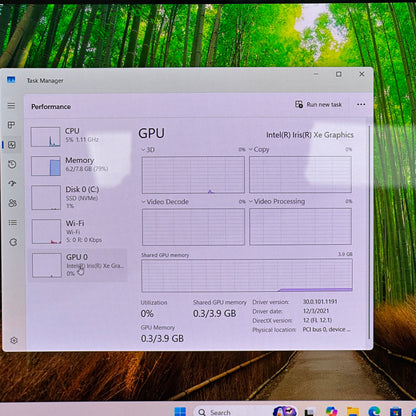Image resolution: width=416 pixels, height=416 pixels.
Task: Open the Processes page icon
Action: 11,125
